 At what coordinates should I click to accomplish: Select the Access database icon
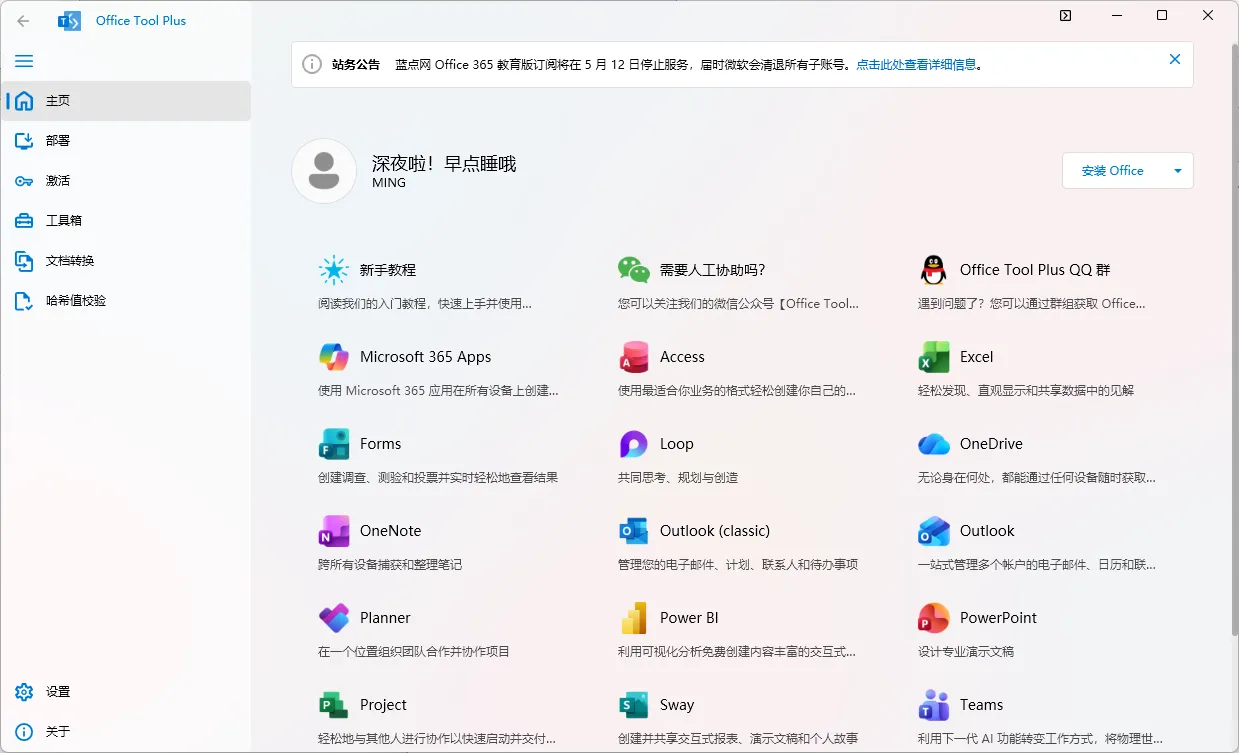coord(633,357)
